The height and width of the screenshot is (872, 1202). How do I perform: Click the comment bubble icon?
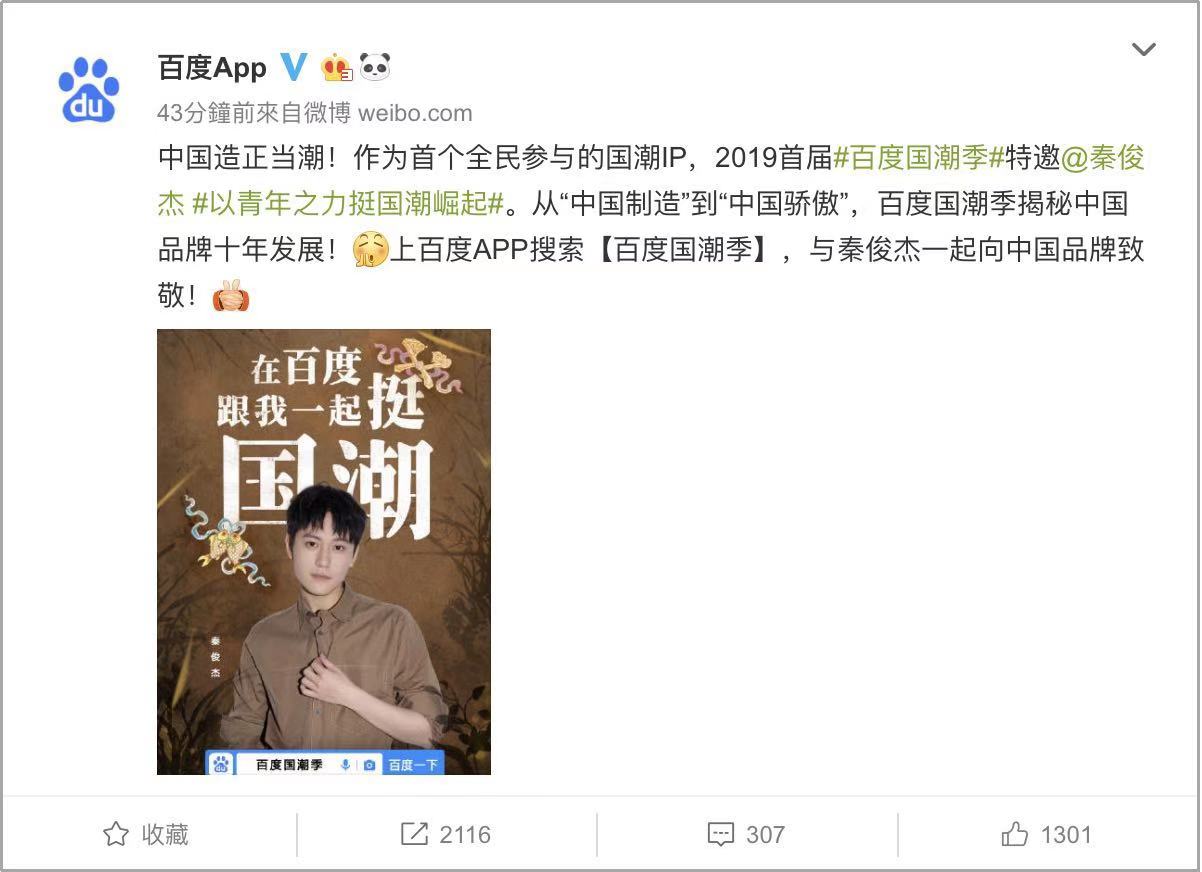tap(720, 835)
